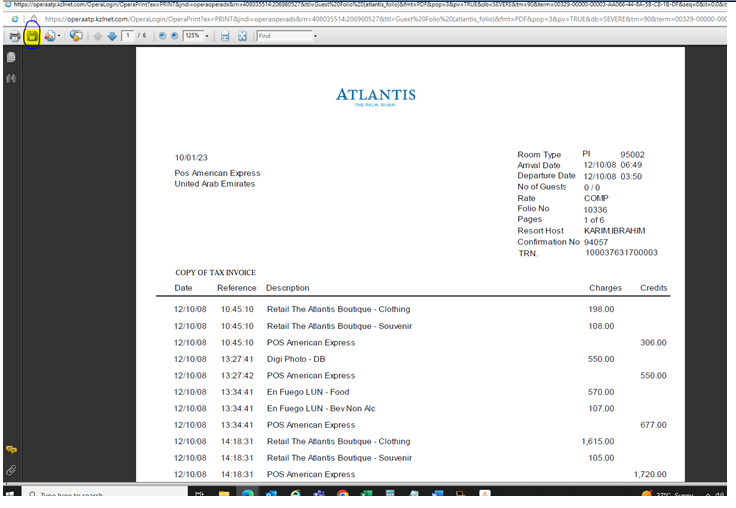
Task: Click the address bar URL
Action: pos(385,19)
